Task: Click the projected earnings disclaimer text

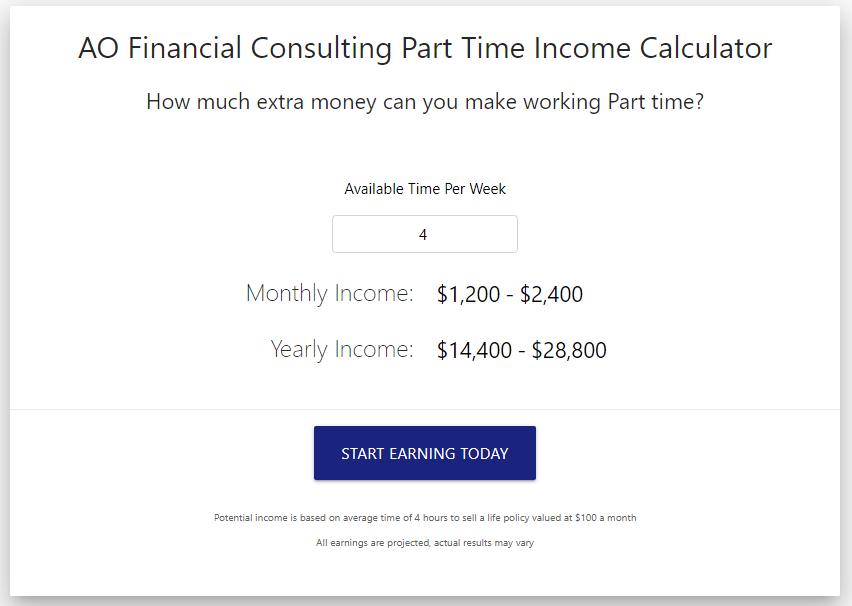Action: tap(424, 541)
